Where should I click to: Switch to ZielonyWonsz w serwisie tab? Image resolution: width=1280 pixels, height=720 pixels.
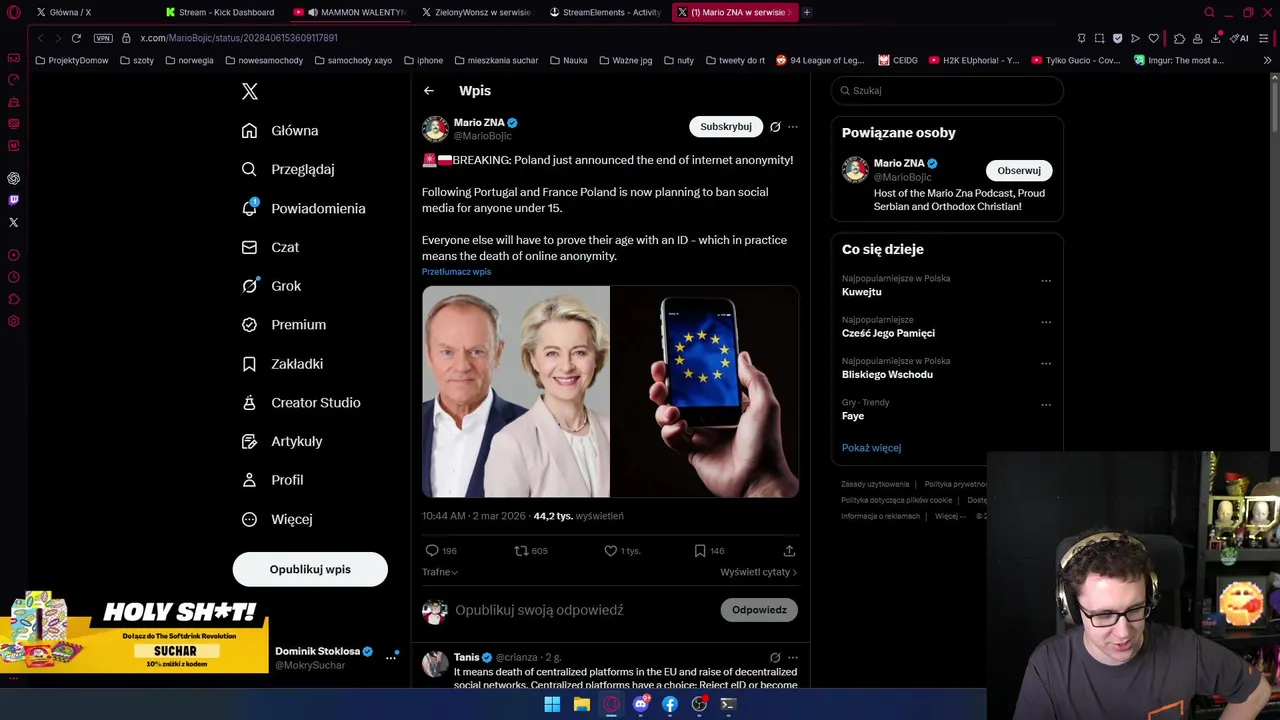pos(478,12)
